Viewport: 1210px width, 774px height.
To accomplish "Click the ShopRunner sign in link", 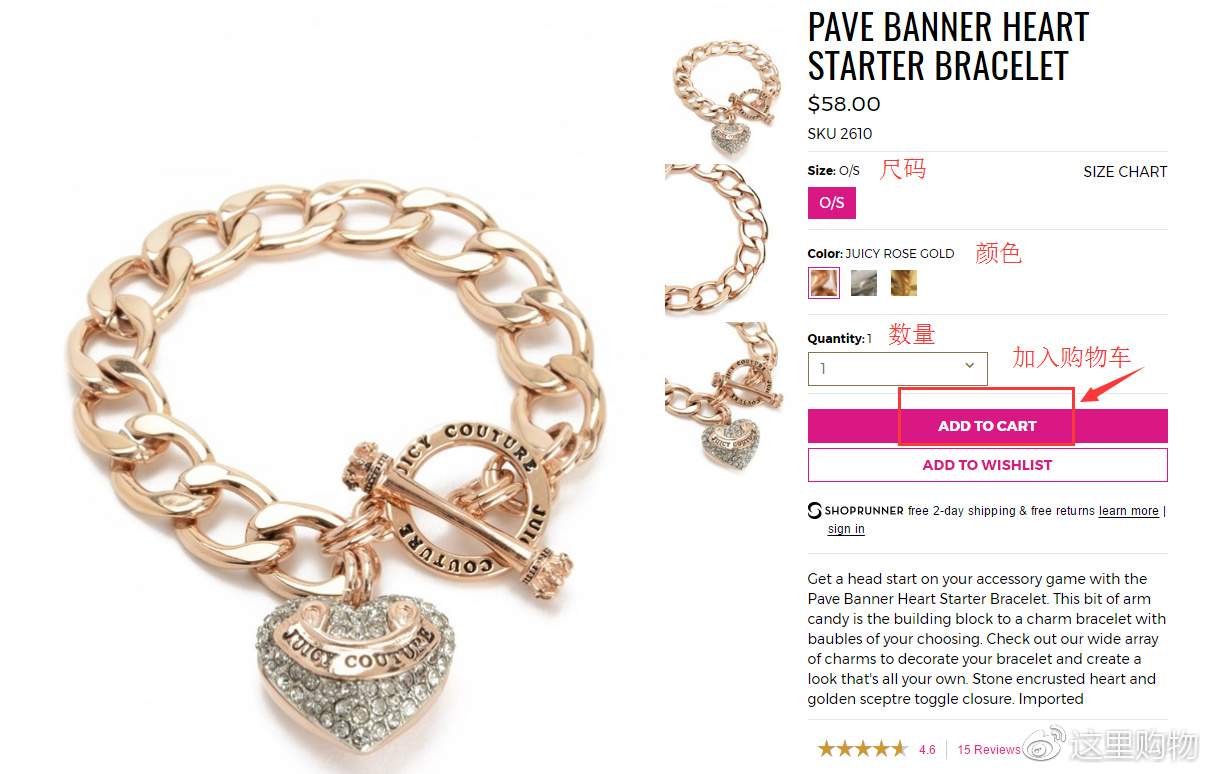I will click(846, 529).
